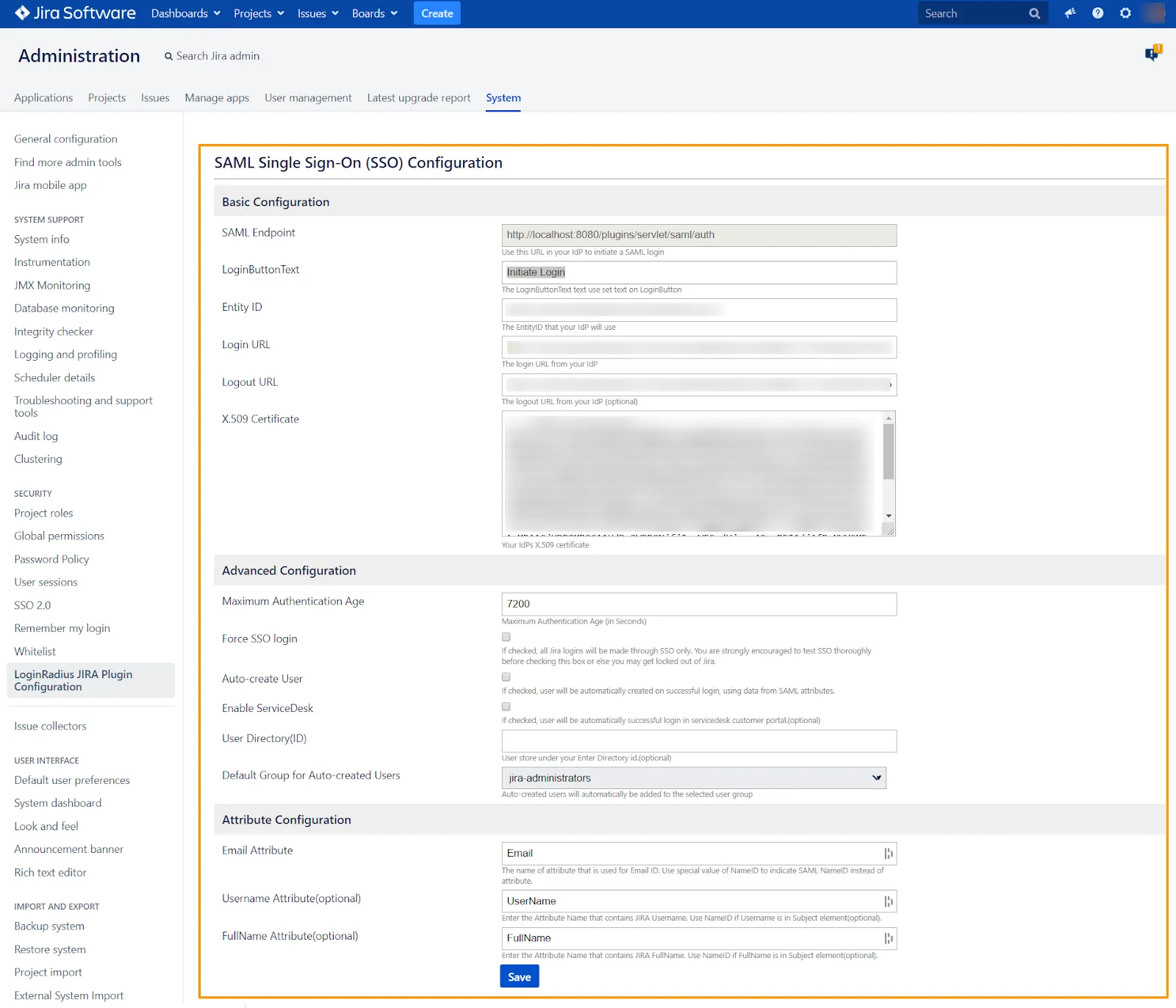Click the Logout URL input field
The image size is (1176, 1008).
point(699,385)
